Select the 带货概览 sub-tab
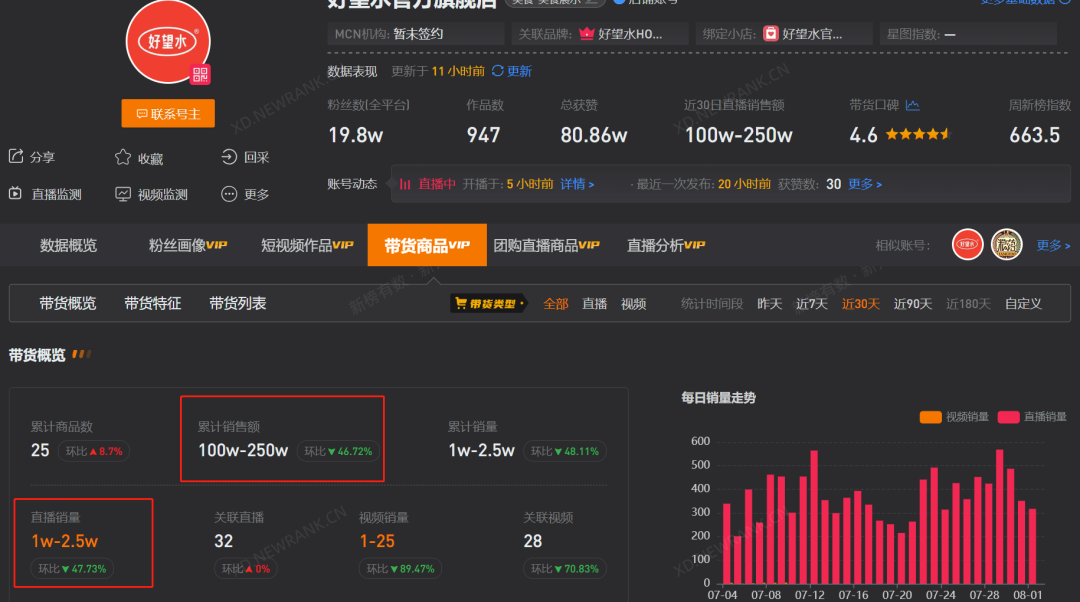 [x=68, y=303]
